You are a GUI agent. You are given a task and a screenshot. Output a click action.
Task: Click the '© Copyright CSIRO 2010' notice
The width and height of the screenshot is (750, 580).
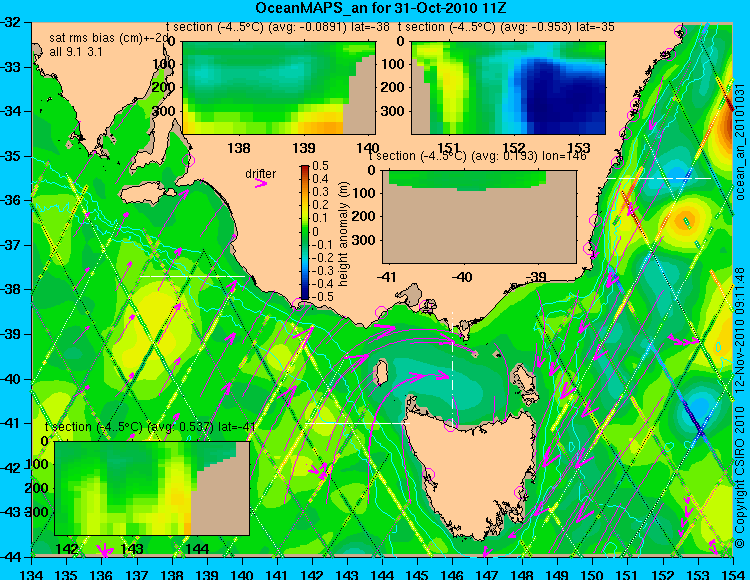(x=740, y=478)
